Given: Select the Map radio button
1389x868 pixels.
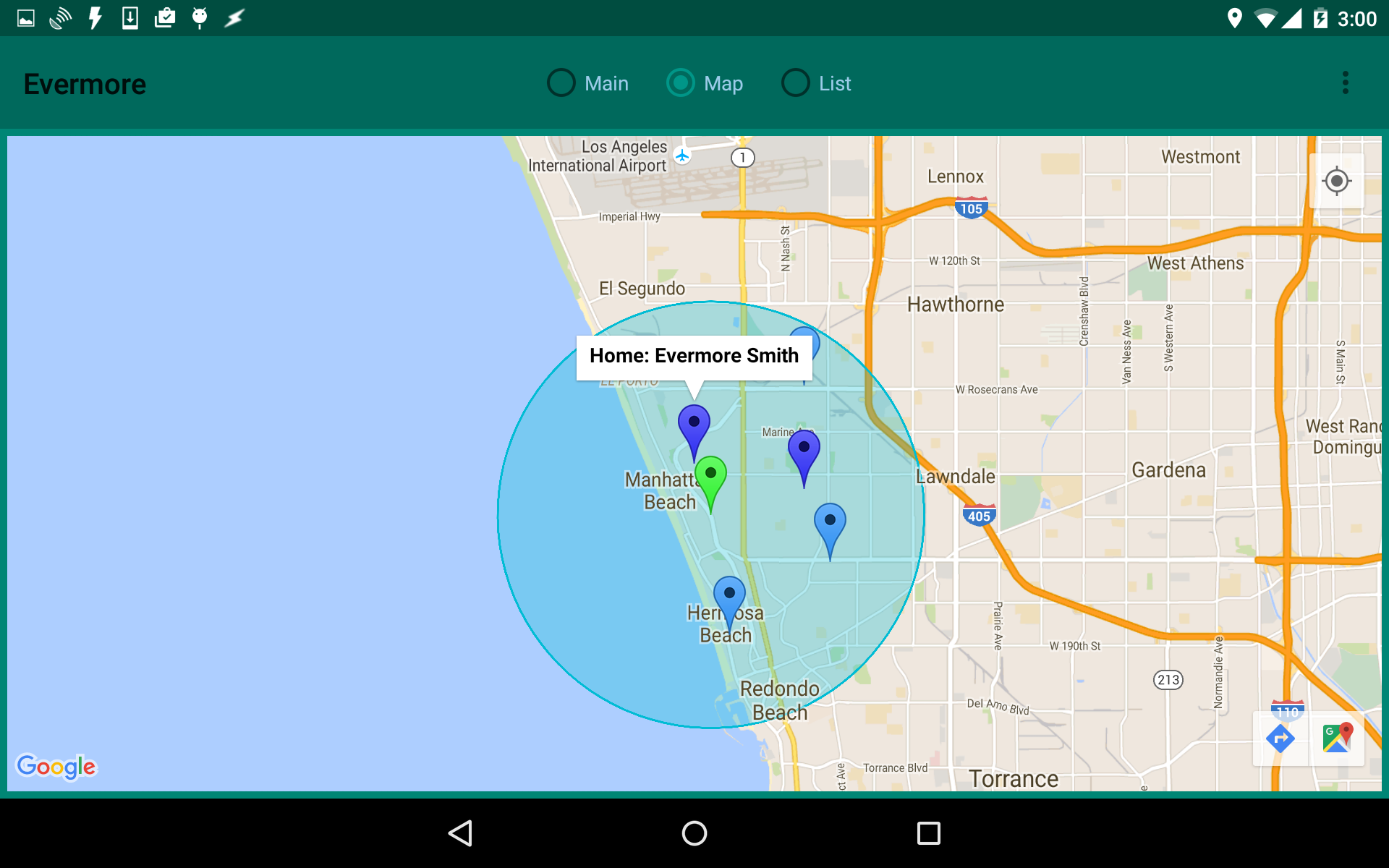Looking at the screenshot, I should point(681,83).
